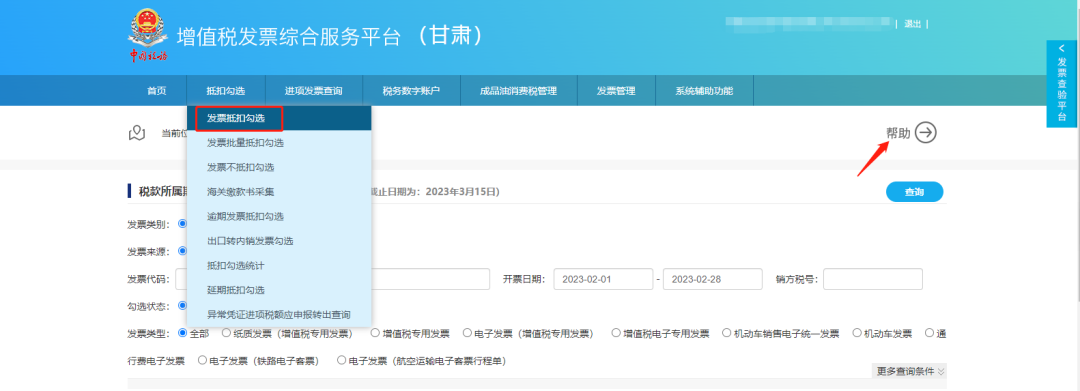Open the 系统辅助功能 menu
This screenshot has width=1080, height=391.
click(x=704, y=91)
